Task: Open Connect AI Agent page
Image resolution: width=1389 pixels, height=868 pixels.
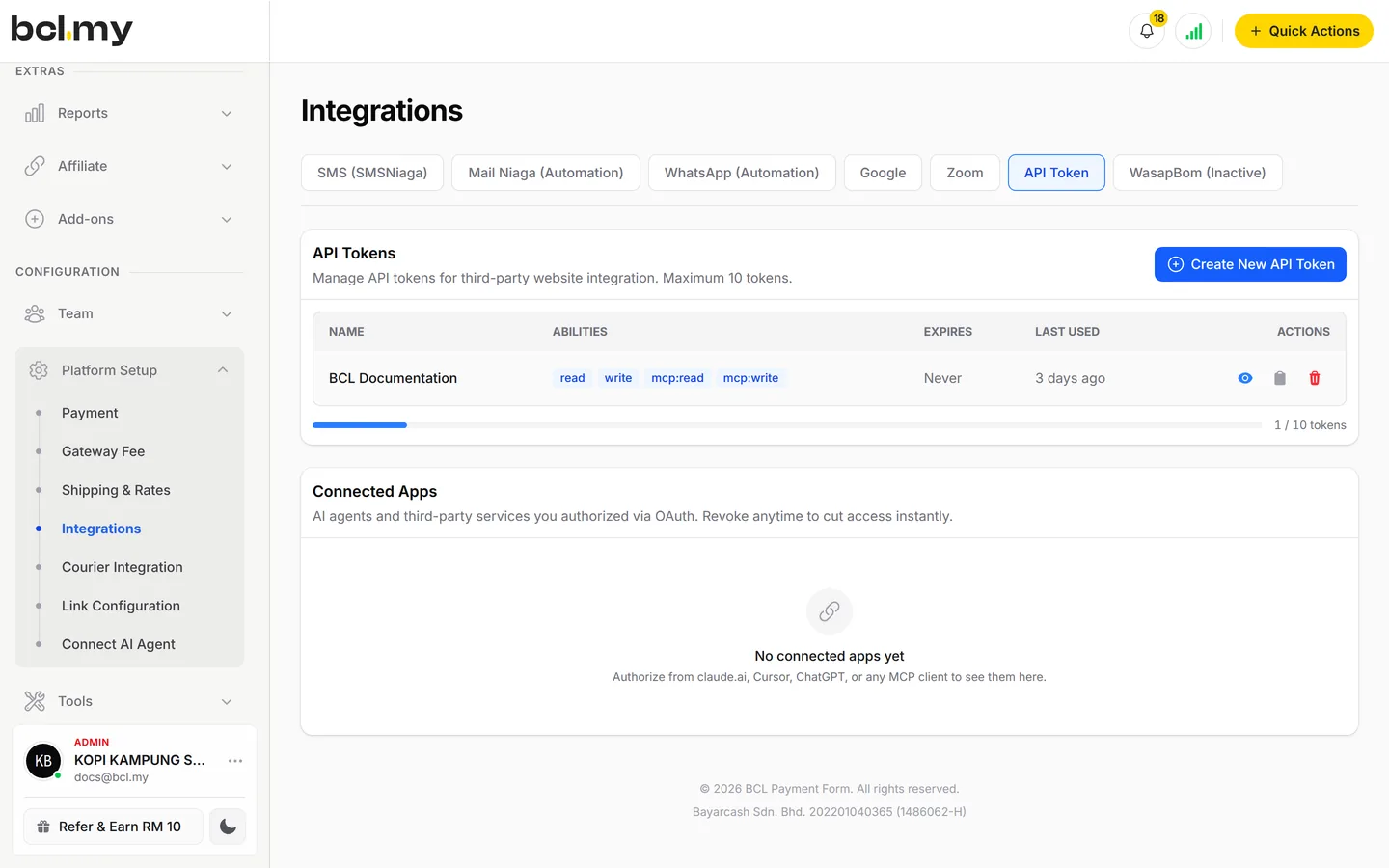Action: pyautogui.click(x=119, y=644)
